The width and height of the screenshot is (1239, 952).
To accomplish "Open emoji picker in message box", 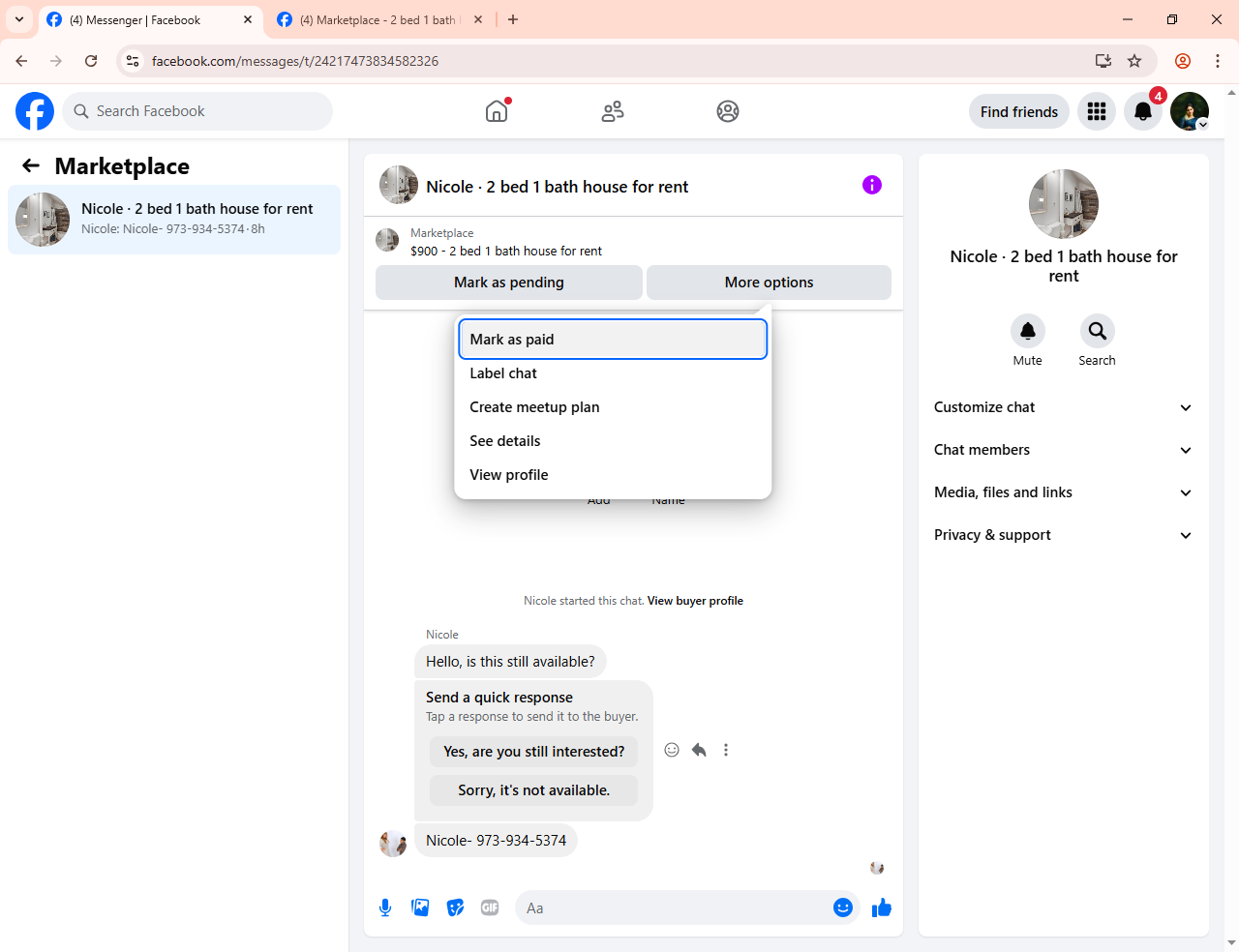I will pos(843,907).
